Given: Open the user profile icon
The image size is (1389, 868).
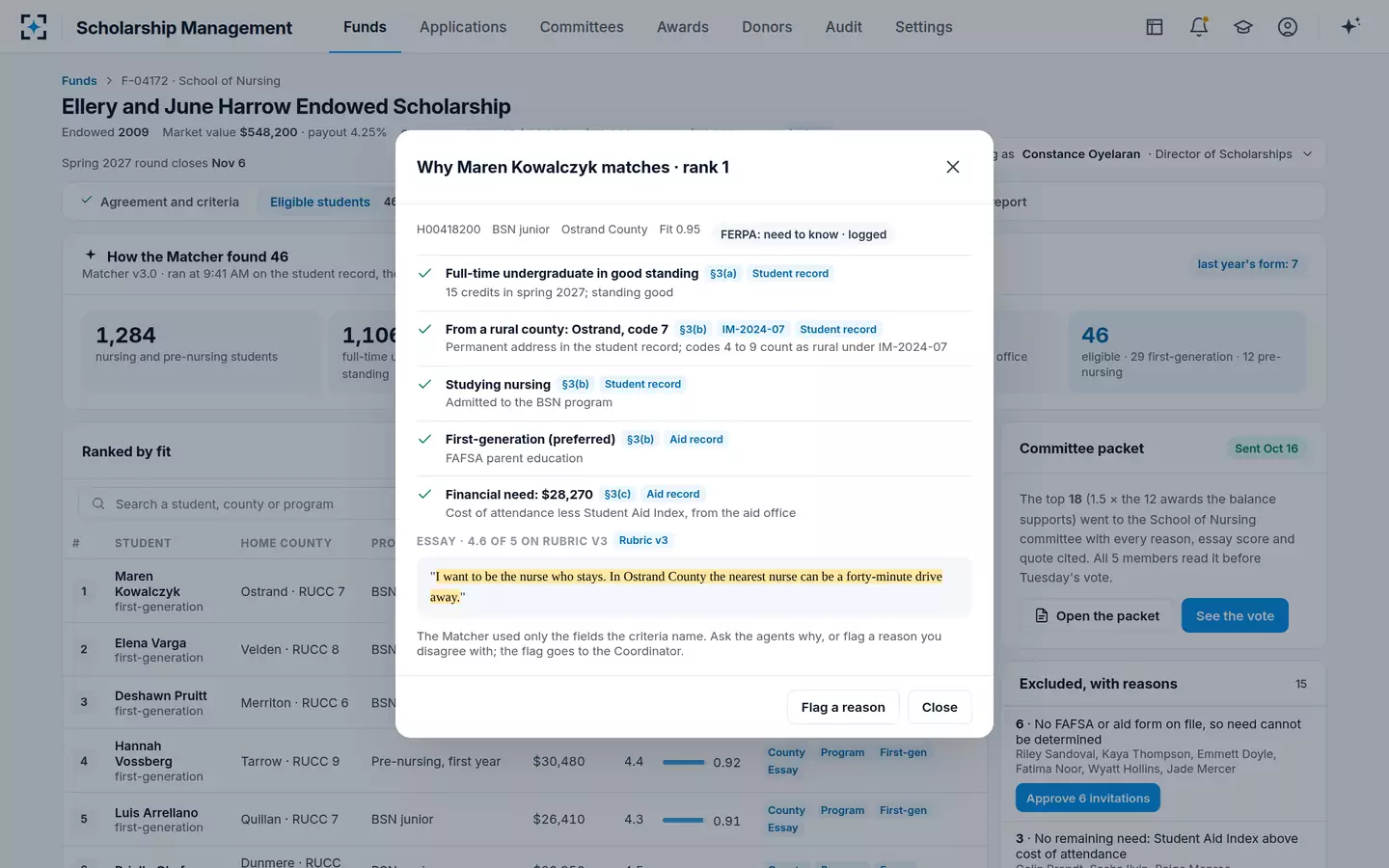Looking at the screenshot, I should [x=1288, y=27].
